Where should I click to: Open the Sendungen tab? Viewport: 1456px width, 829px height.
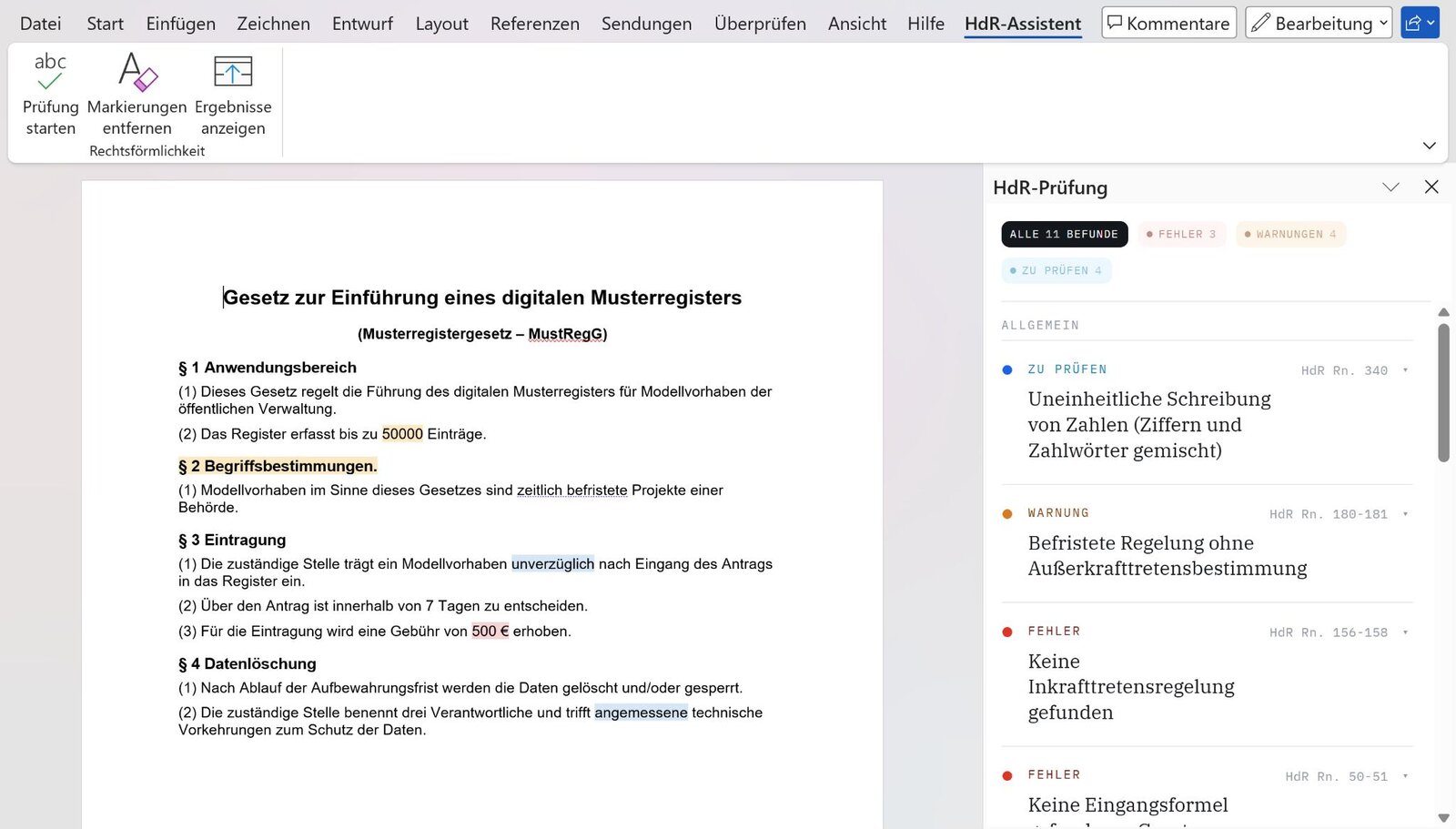647,24
